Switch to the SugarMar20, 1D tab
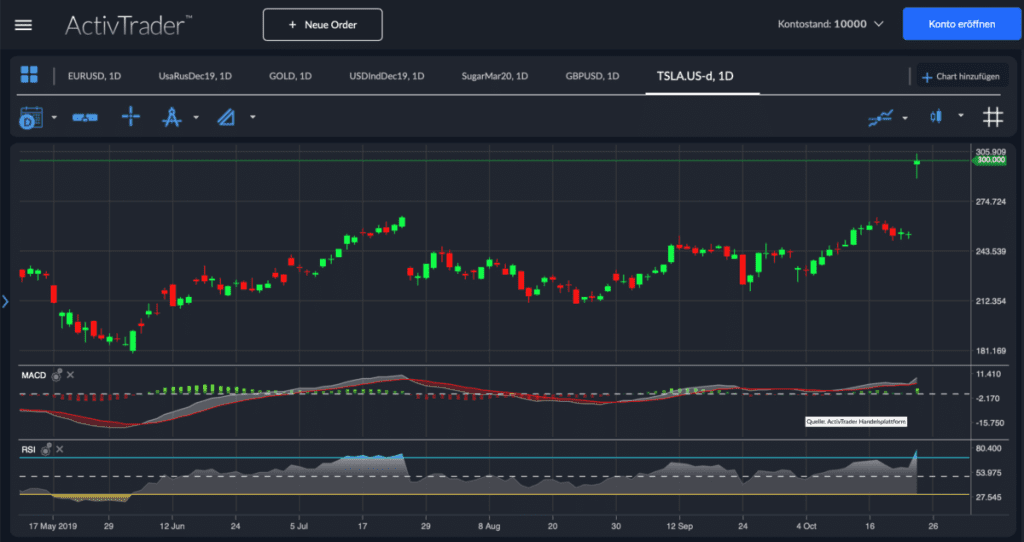The width and height of the screenshot is (1024, 542). click(x=494, y=76)
